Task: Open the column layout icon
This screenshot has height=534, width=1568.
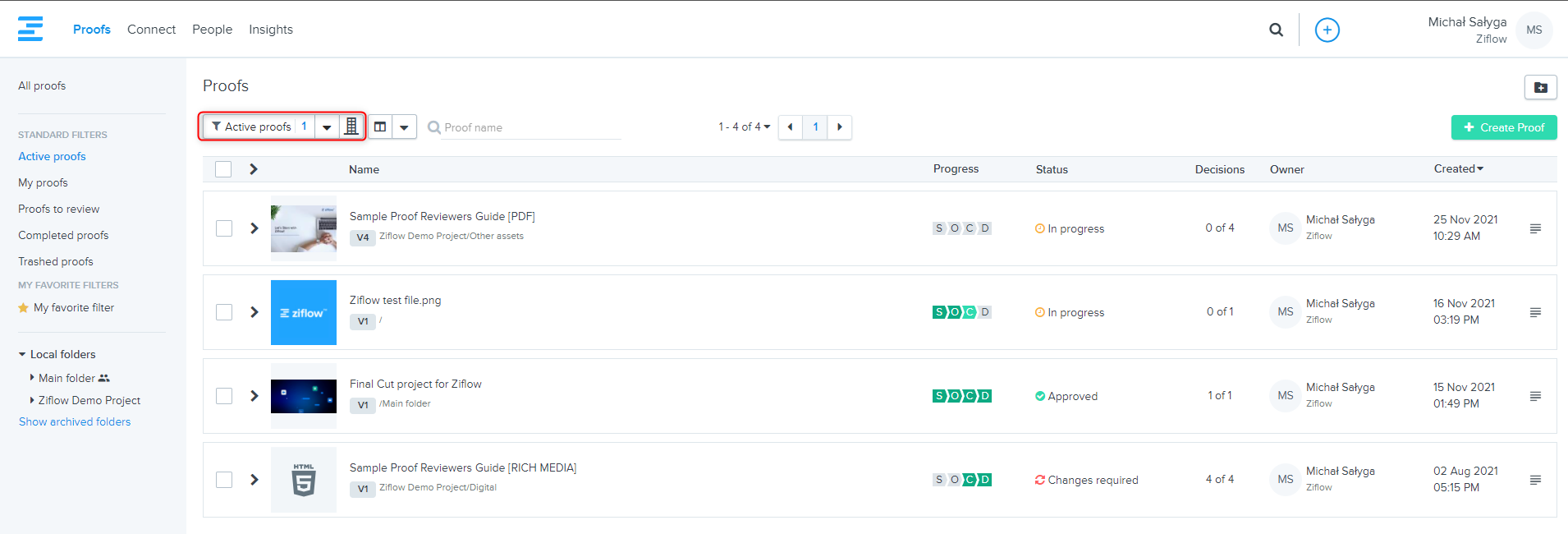Action: click(x=380, y=127)
